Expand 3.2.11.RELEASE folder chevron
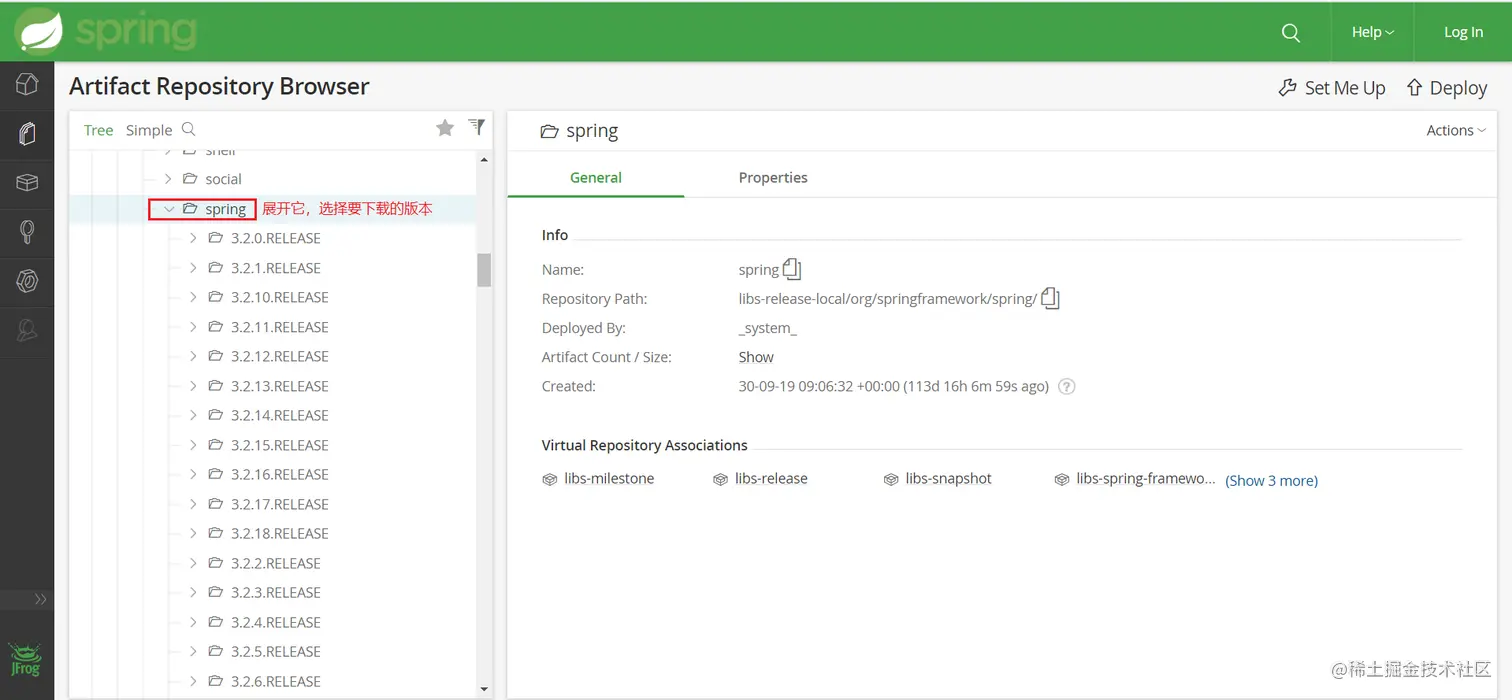The height and width of the screenshot is (700, 1512). (x=193, y=327)
